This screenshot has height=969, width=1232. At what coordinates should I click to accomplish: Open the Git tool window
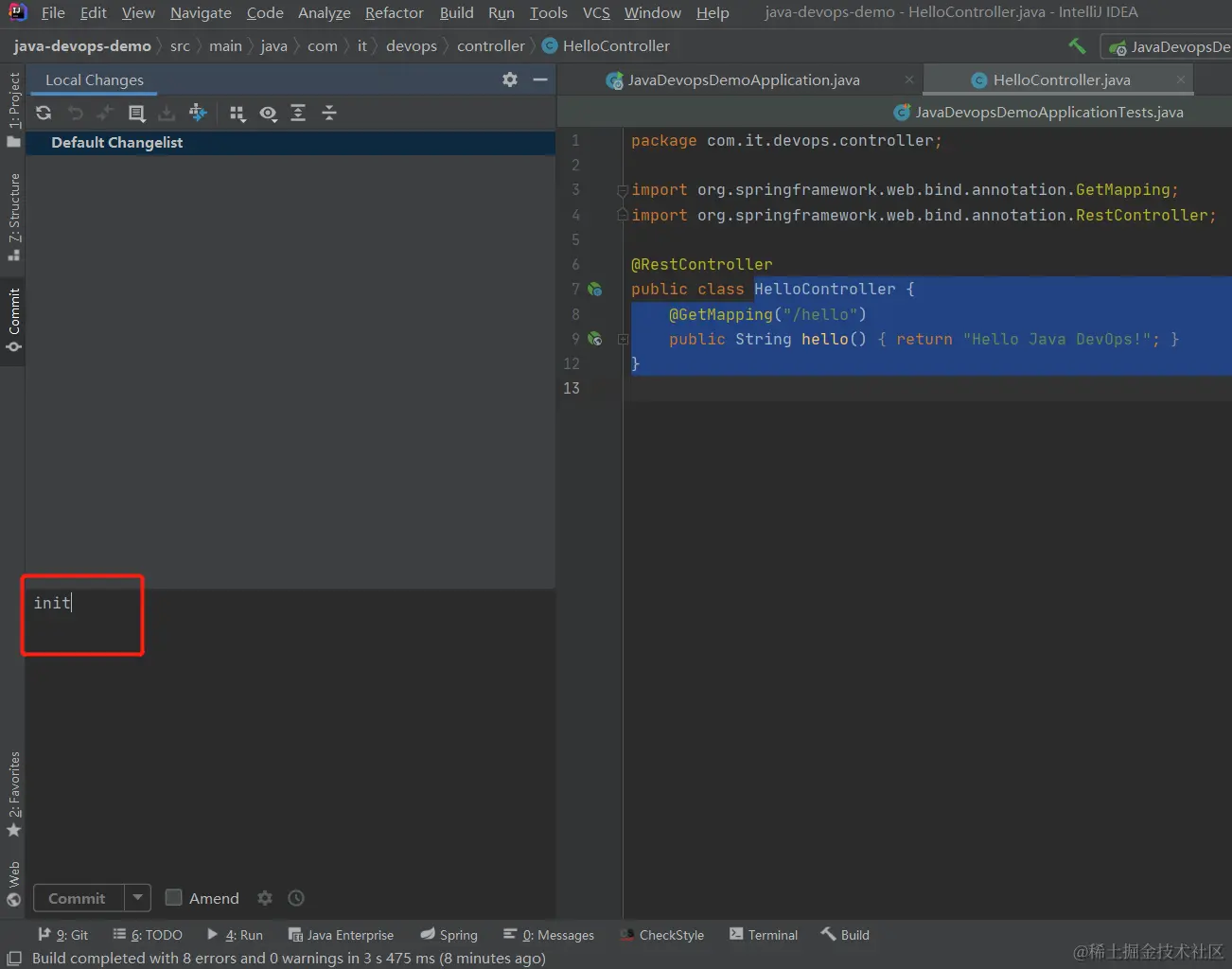coord(62,935)
